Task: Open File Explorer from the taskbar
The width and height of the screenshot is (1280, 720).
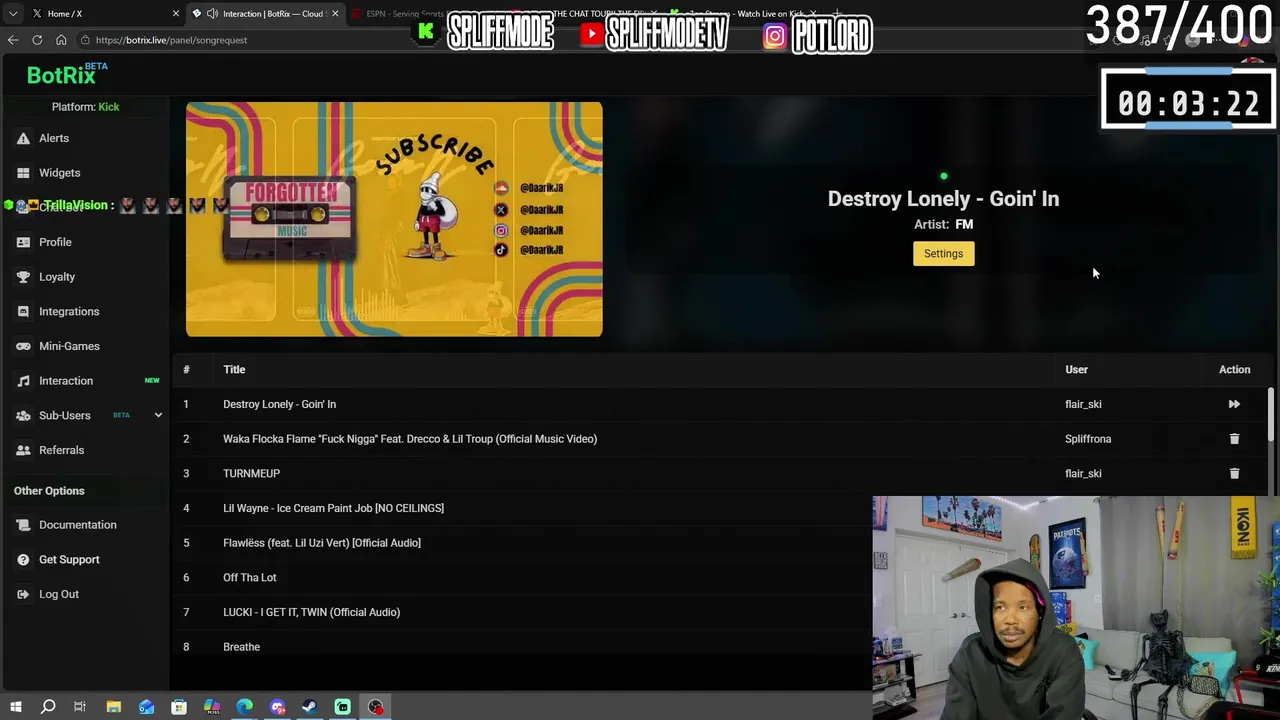Action: tap(114, 707)
